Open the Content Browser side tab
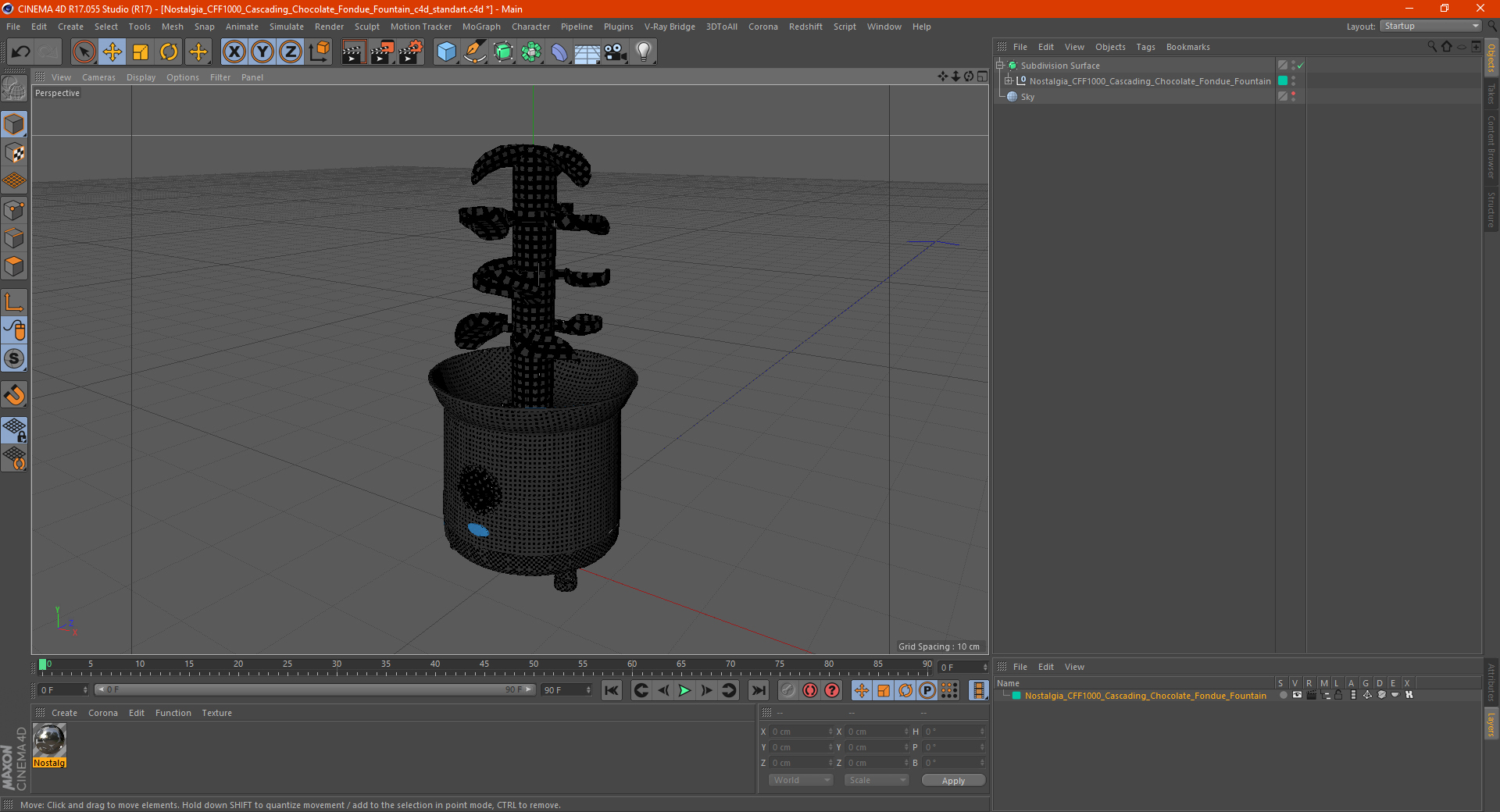 (1491, 147)
